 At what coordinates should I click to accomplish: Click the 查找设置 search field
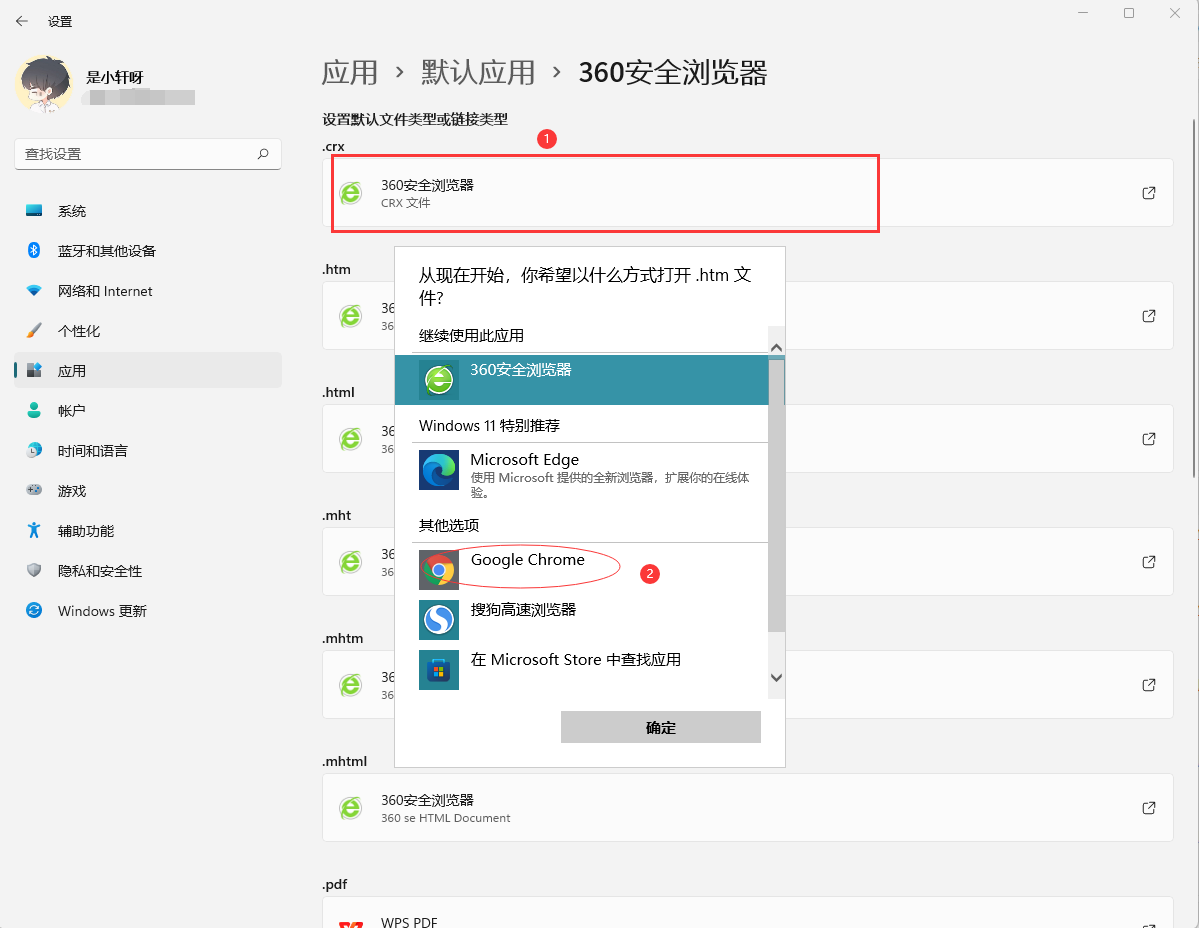(x=135, y=154)
